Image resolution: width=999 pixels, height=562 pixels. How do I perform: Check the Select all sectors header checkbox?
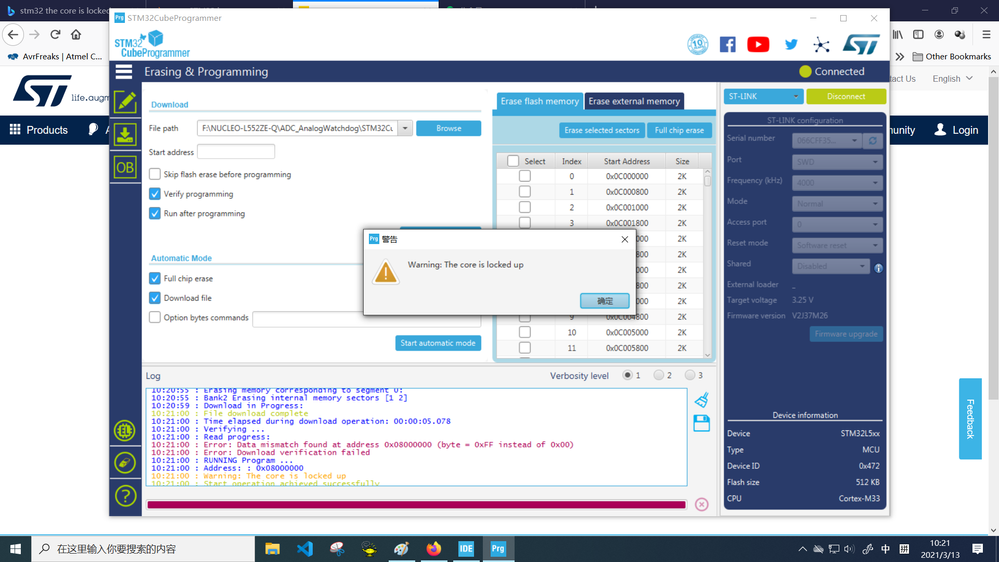click(513, 161)
